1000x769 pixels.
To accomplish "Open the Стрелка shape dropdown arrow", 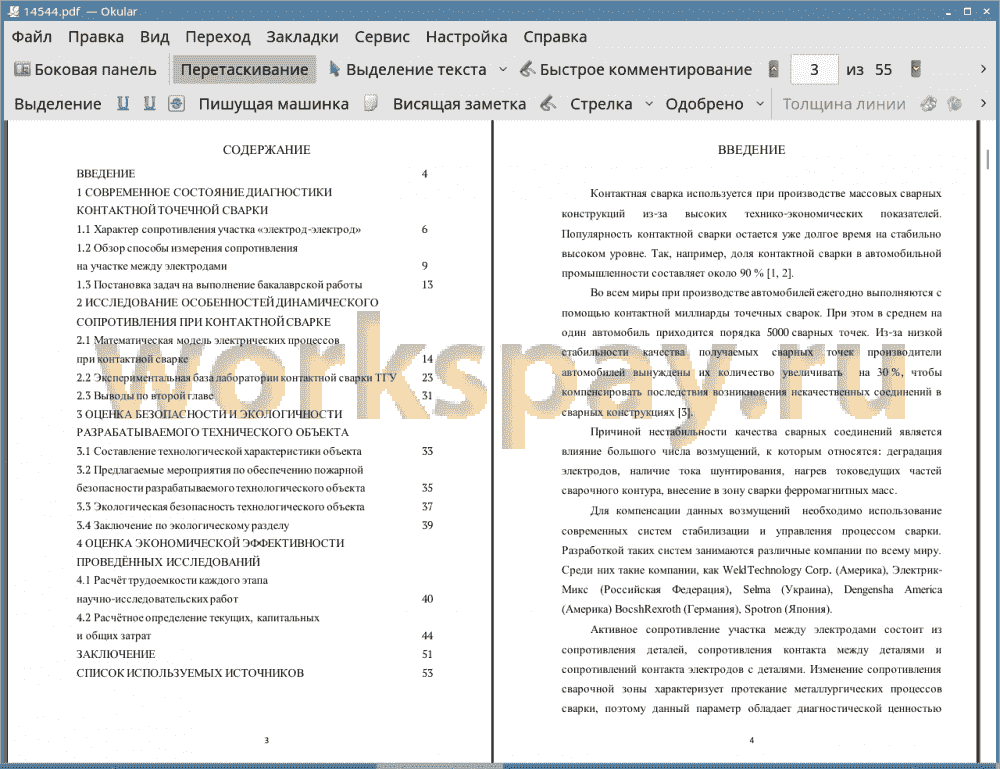I will [649, 104].
